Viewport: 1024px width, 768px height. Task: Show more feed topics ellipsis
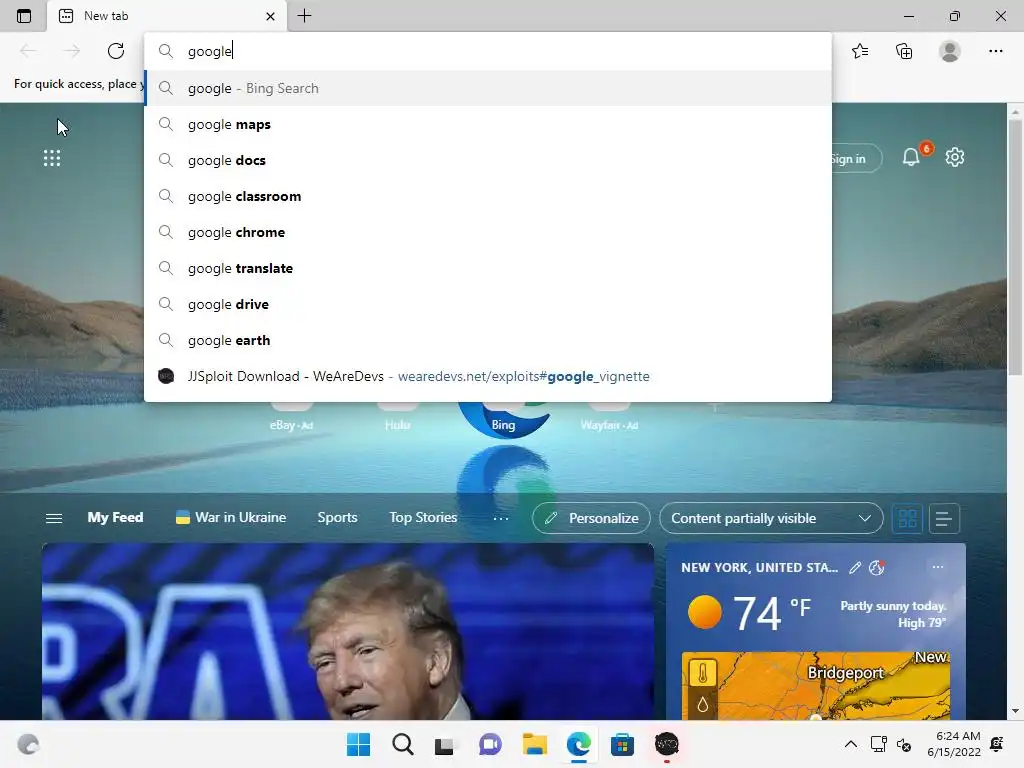(x=501, y=518)
